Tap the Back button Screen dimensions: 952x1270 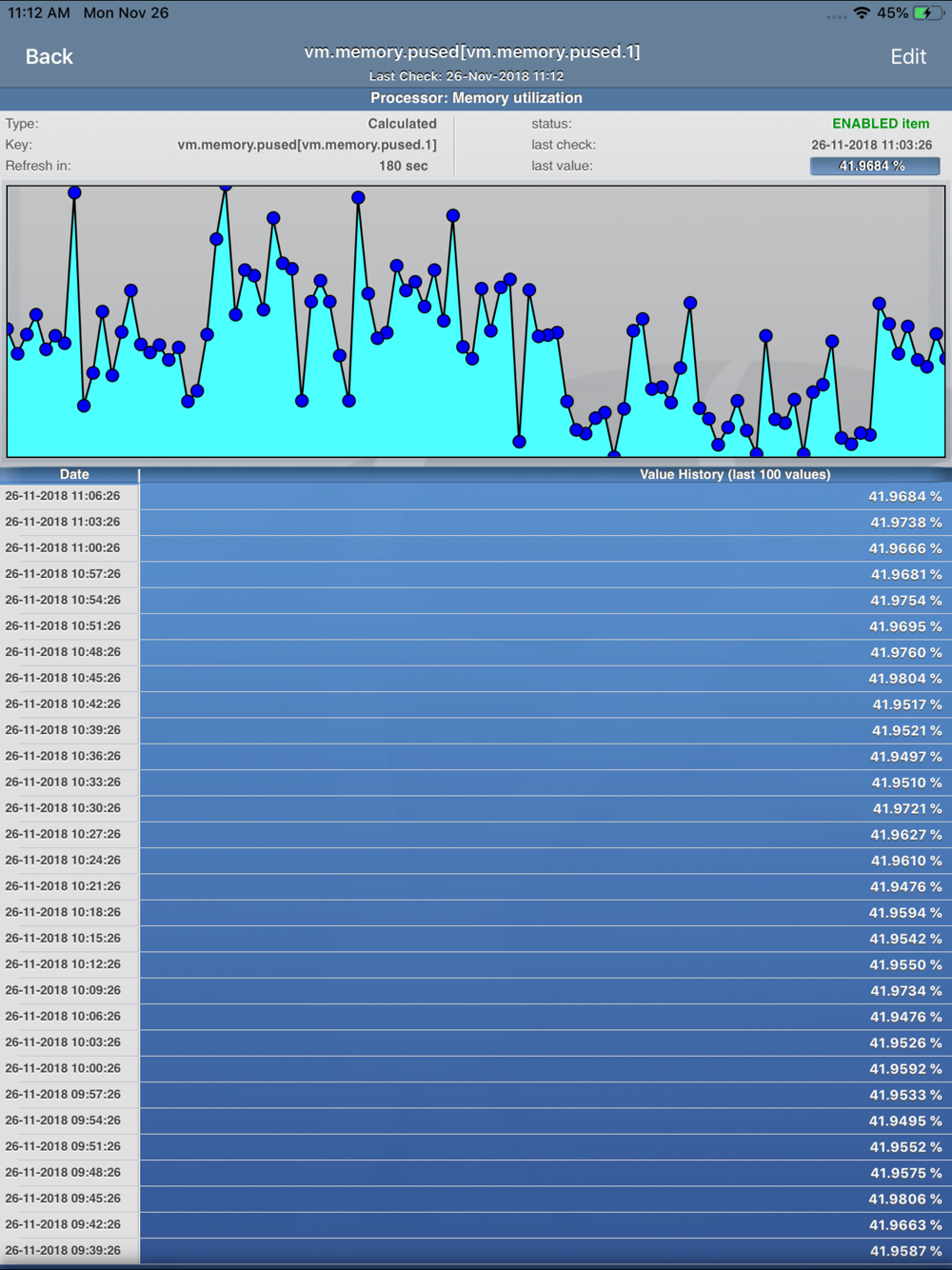49,57
